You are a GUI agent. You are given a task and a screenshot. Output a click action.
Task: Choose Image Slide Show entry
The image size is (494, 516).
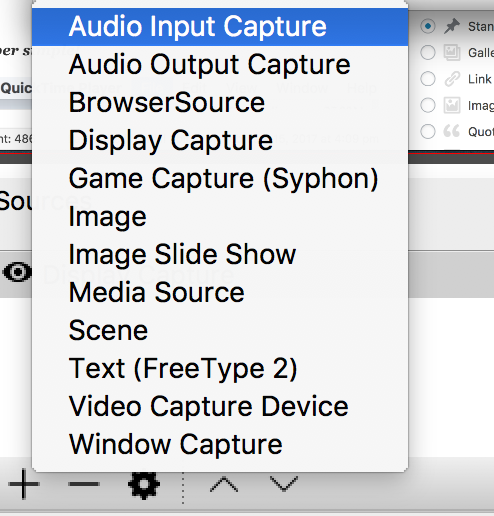[x=220, y=255]
